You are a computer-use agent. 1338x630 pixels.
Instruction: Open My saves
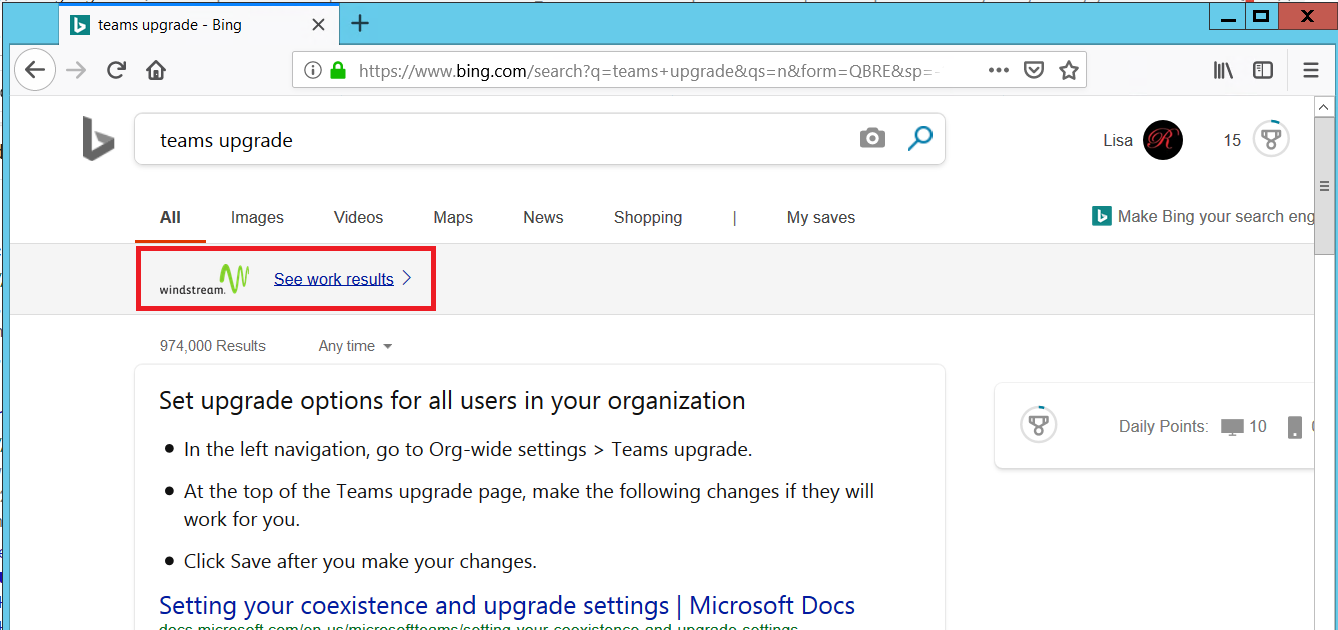(821, 217)
